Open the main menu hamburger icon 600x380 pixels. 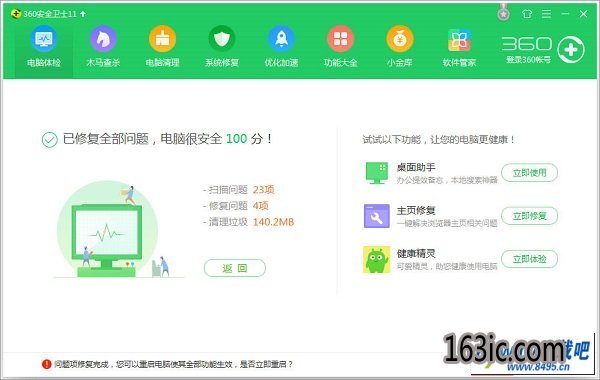pos(546,14)
